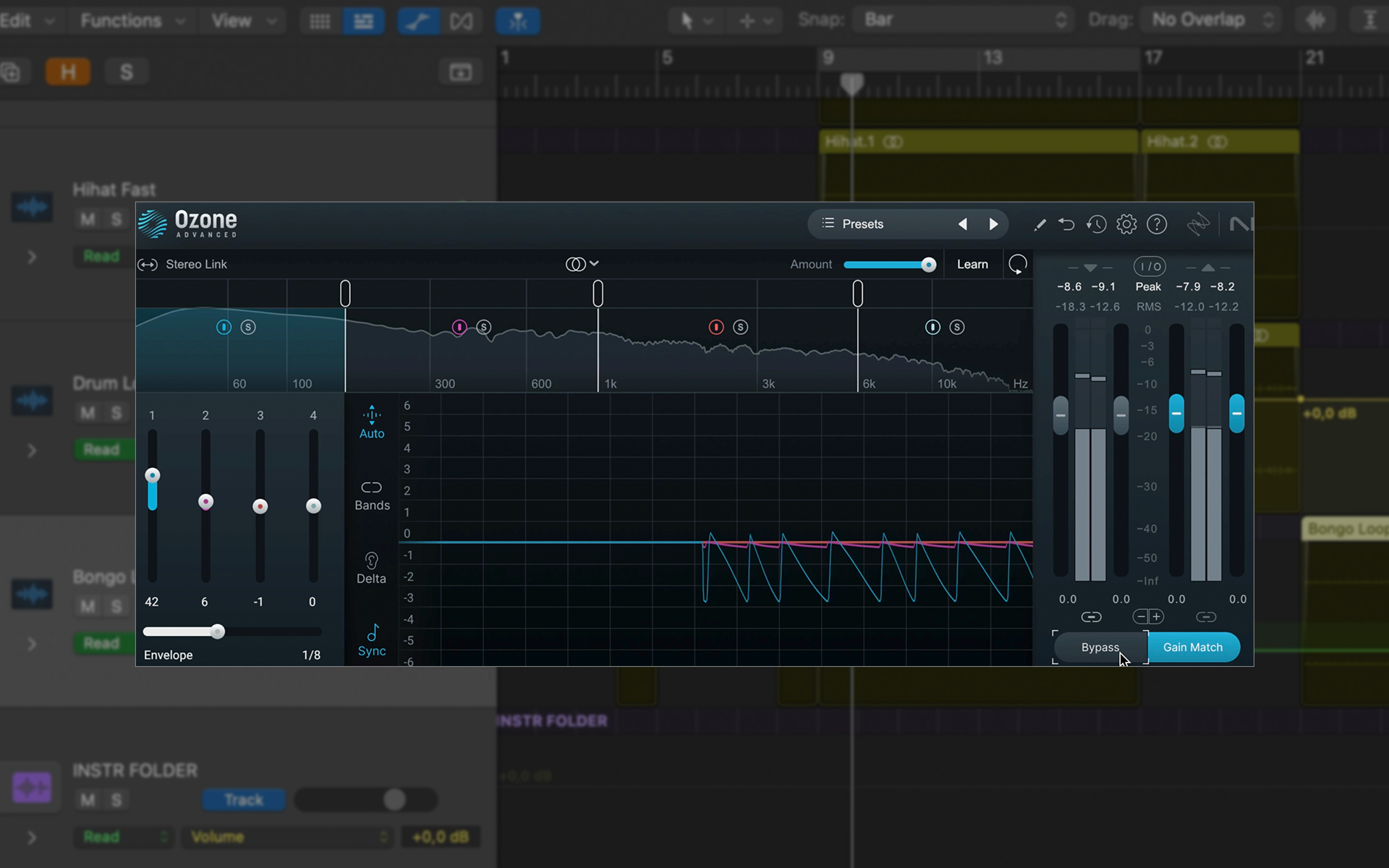Open the Snap bar dropdown
1389x868 pixels.
pos(961,20)
